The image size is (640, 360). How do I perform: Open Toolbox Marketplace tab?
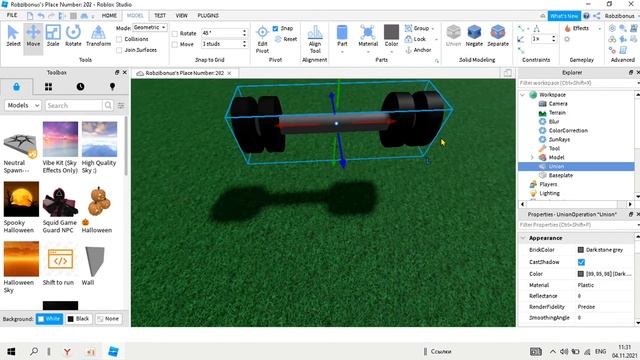(x=16, y=87)
